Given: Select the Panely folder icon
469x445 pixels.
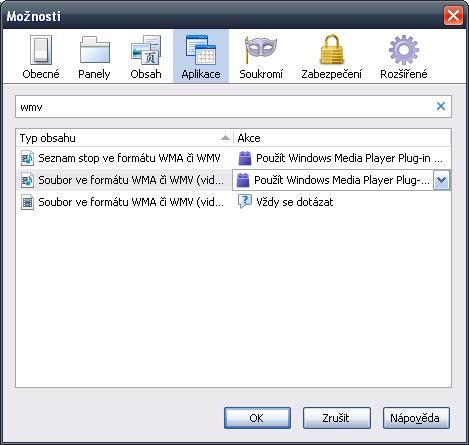Looking at the screenshot, I should (x=95, y=50).
